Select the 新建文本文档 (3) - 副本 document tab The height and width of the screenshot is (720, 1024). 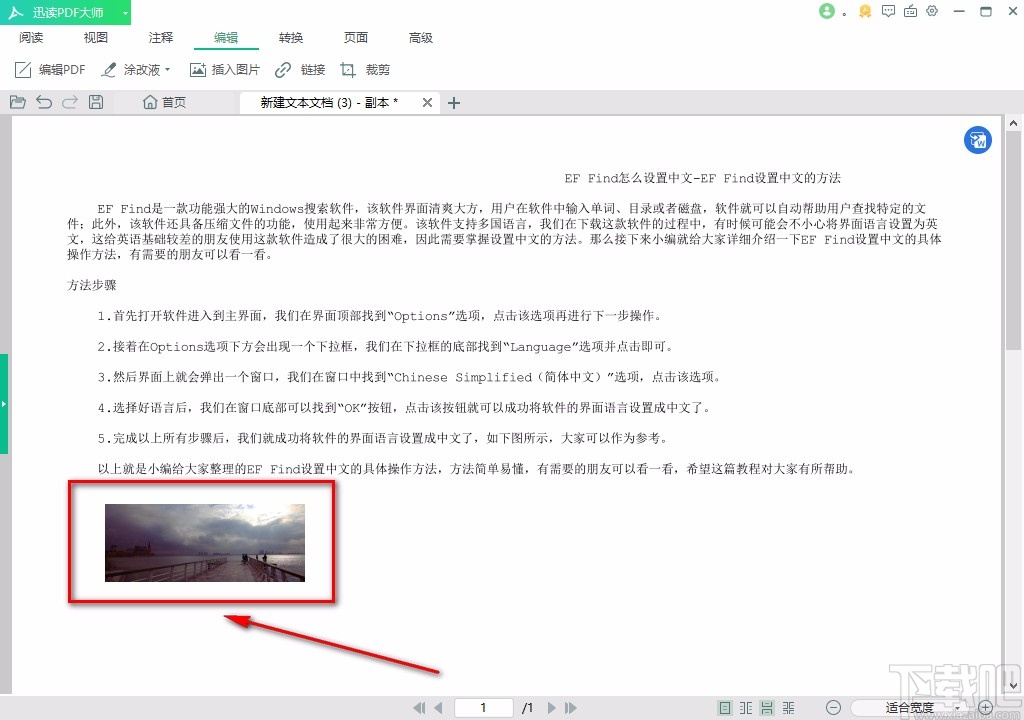[328, 103]
